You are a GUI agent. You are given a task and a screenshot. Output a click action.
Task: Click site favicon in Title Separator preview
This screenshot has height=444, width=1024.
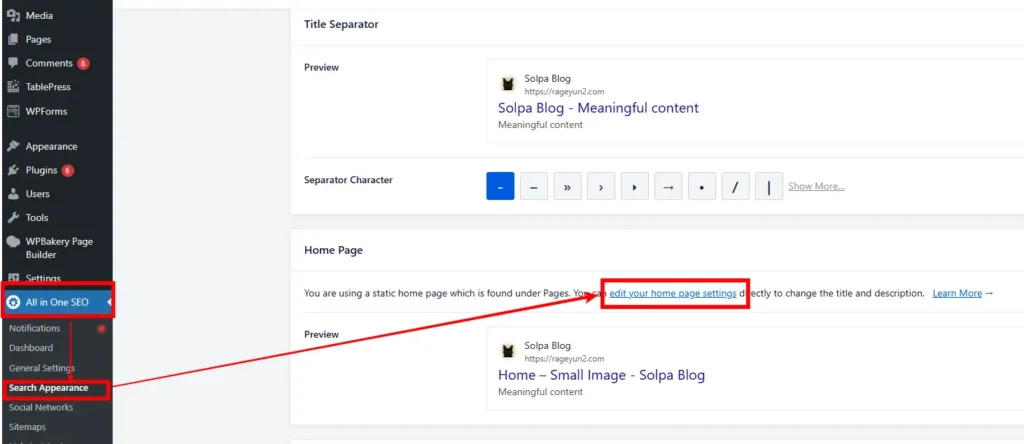pos(508,84)
